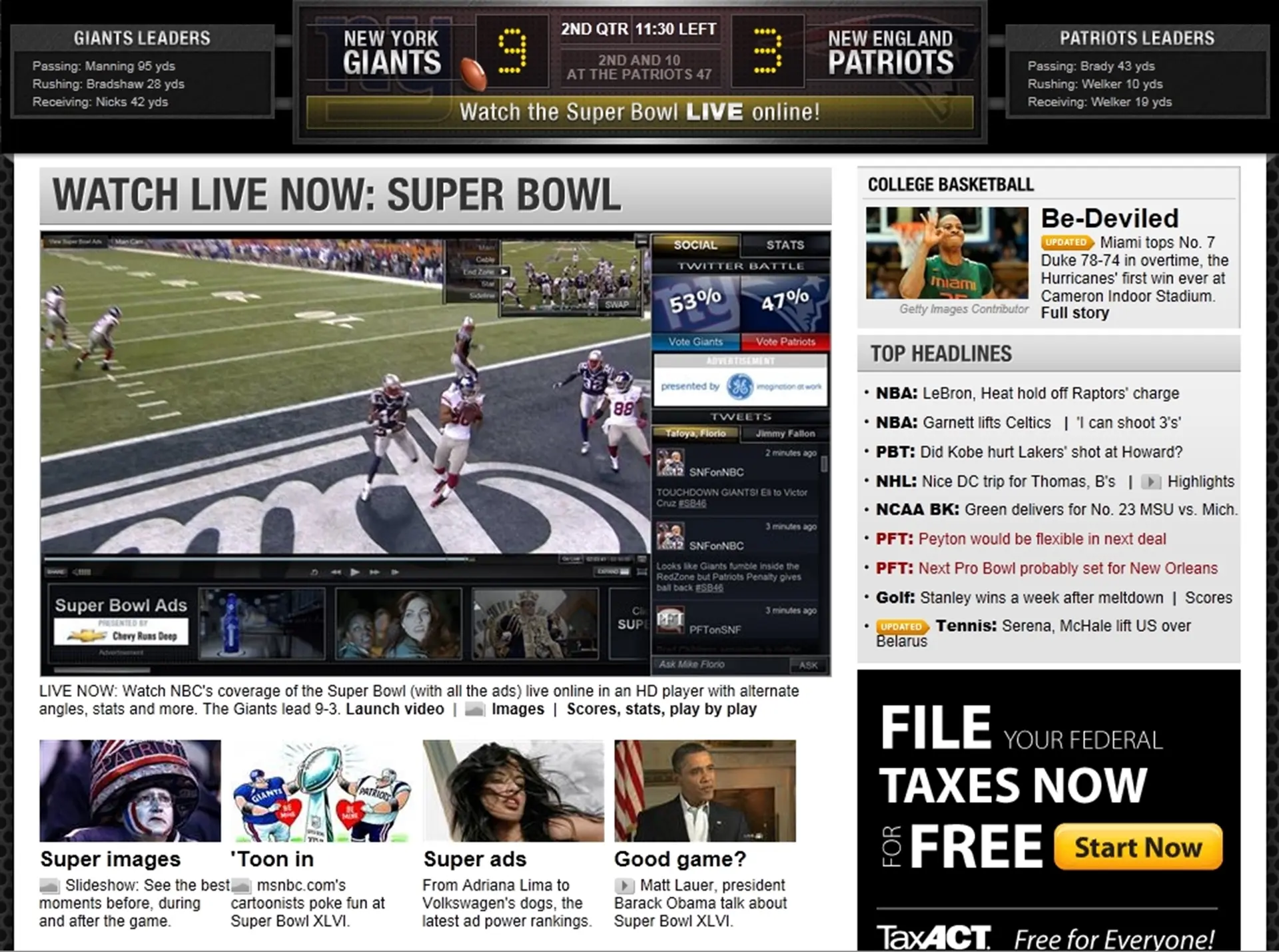This screenshot has height=952, width=1279.
Task: Open the Super ads model thumbnail
Action: (513, 791)
